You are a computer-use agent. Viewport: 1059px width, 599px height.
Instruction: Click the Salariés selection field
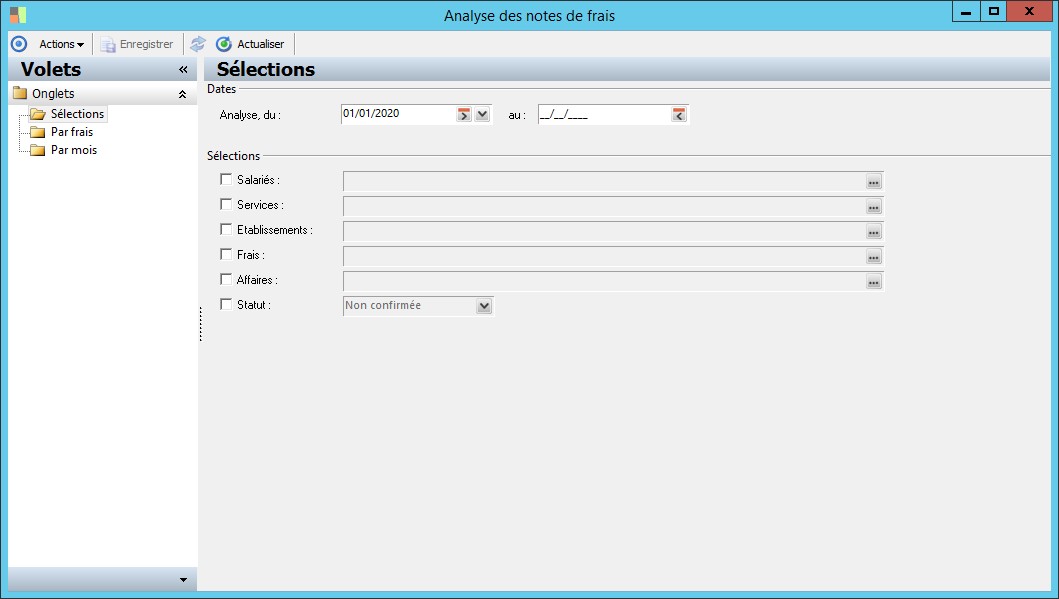click(604, 182)
